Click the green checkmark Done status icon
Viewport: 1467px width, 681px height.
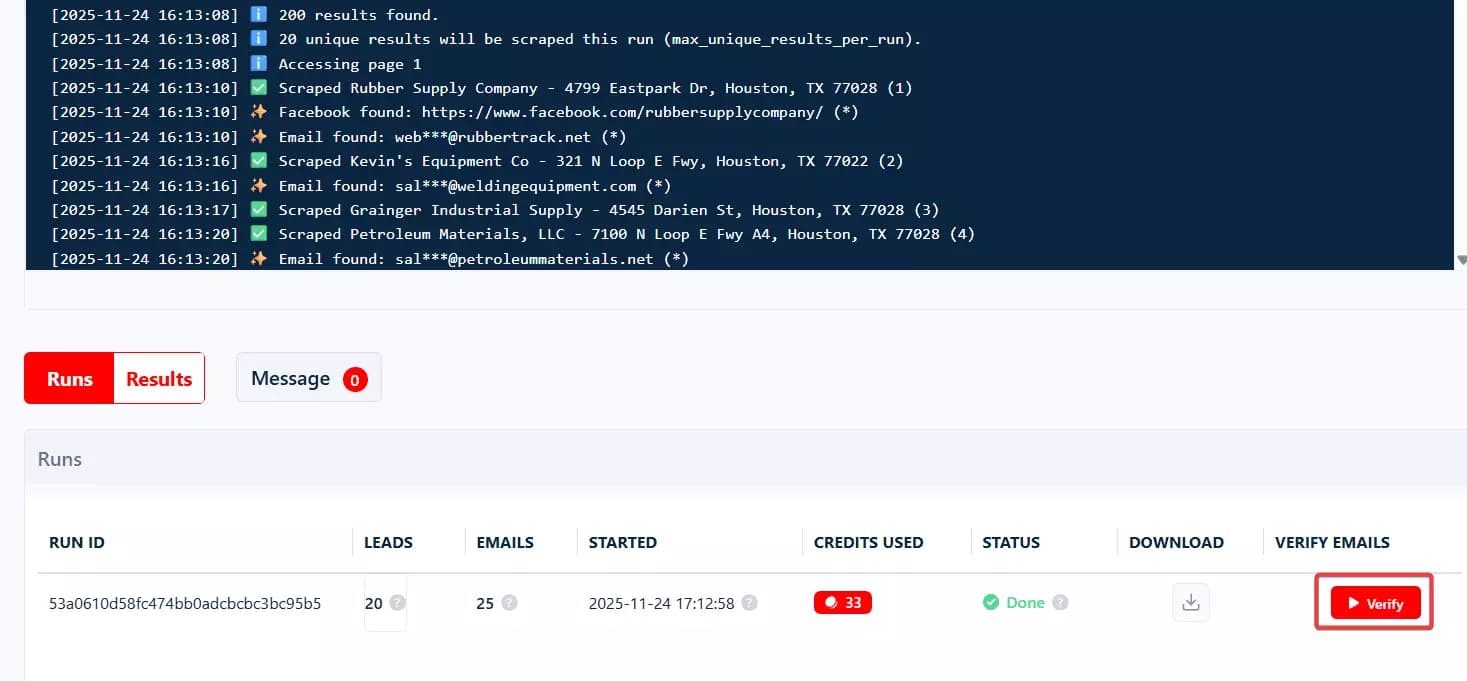pyautogui.click(x=990, y=603)
